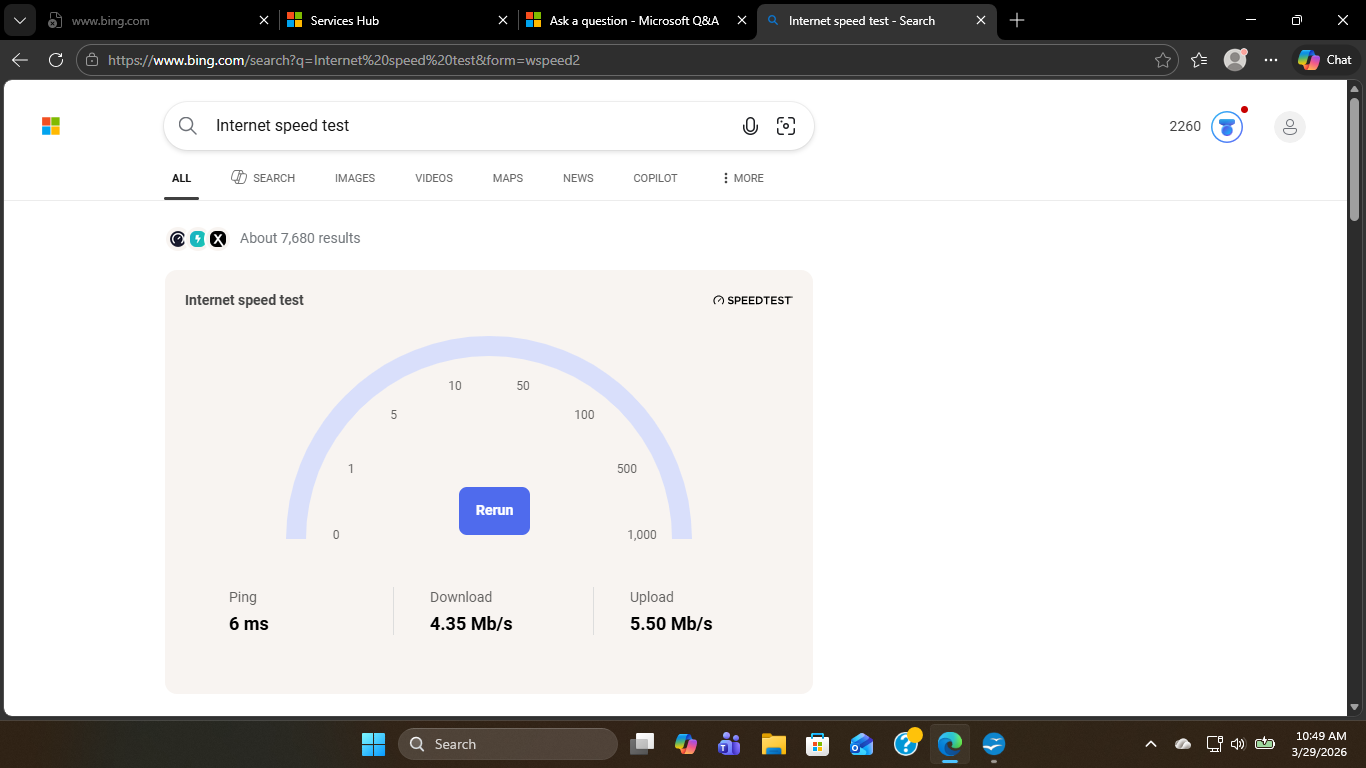Image resolution: width=1366 pixels, height=768 pixels.
Task: Refresh the current page
Action: [56, 60]
